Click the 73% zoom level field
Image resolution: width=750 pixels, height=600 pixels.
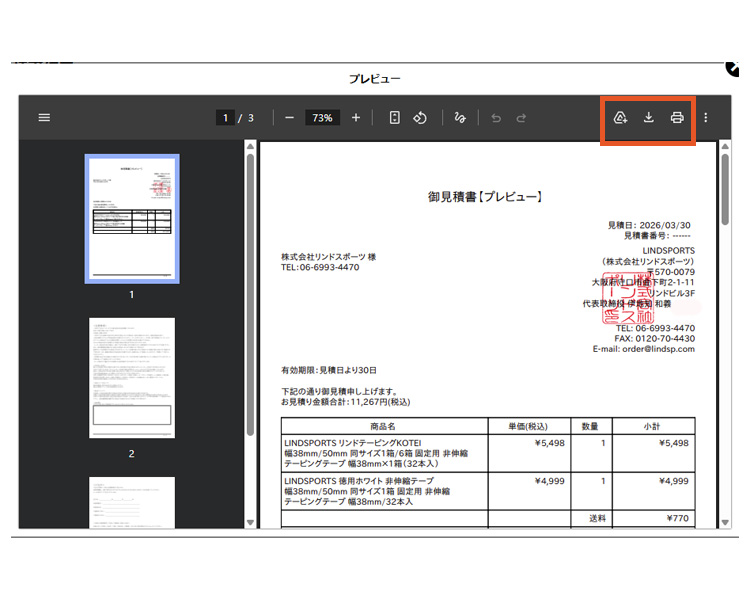pos(322,117)
